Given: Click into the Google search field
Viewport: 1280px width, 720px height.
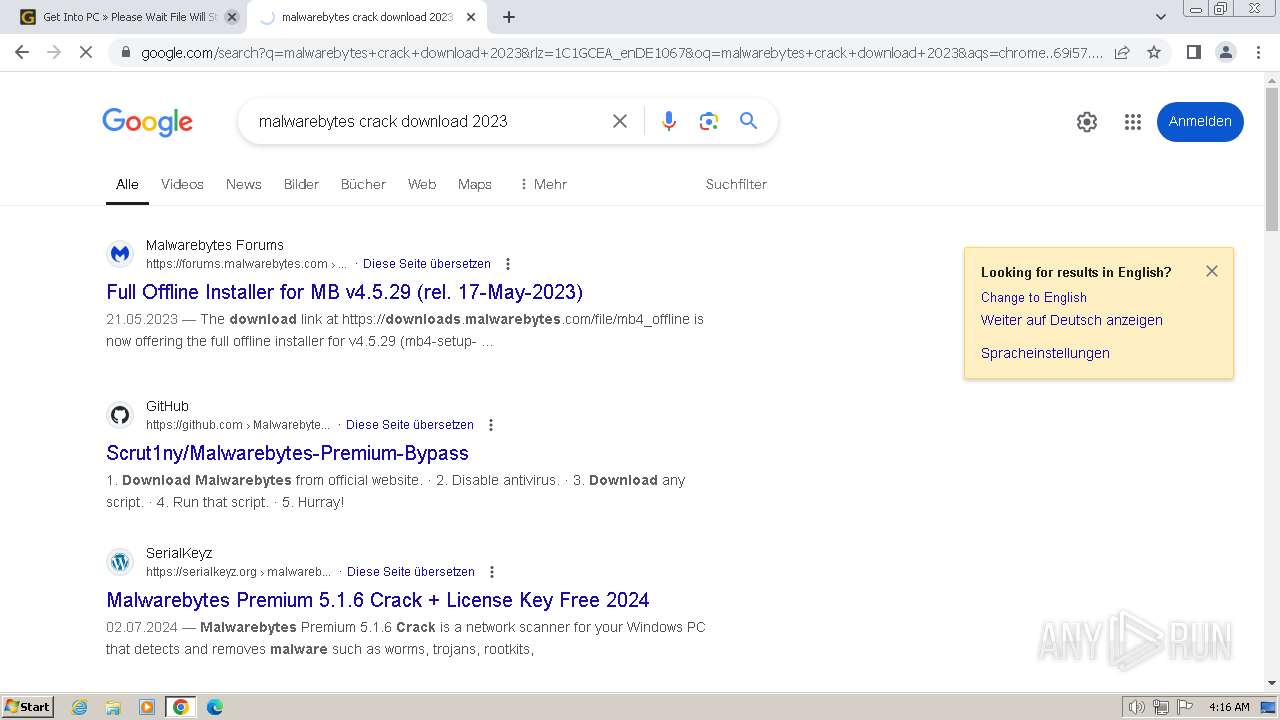Looking at the screenshot, I should 425,121.
